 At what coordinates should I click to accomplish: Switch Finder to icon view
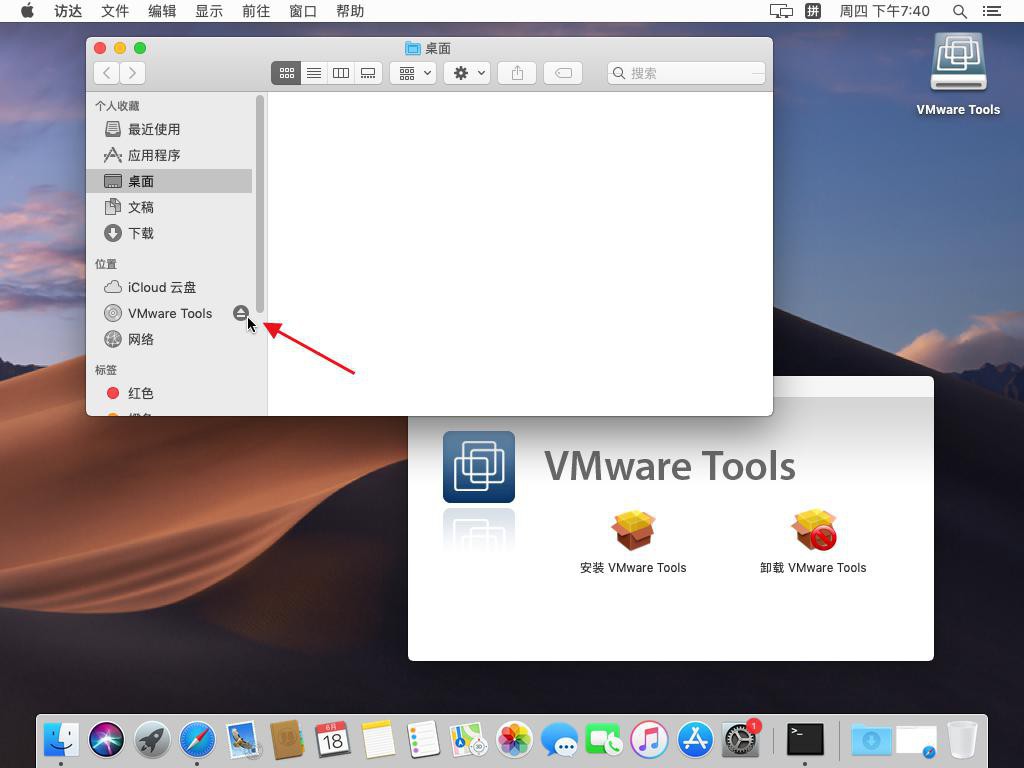tap(286, 73)
